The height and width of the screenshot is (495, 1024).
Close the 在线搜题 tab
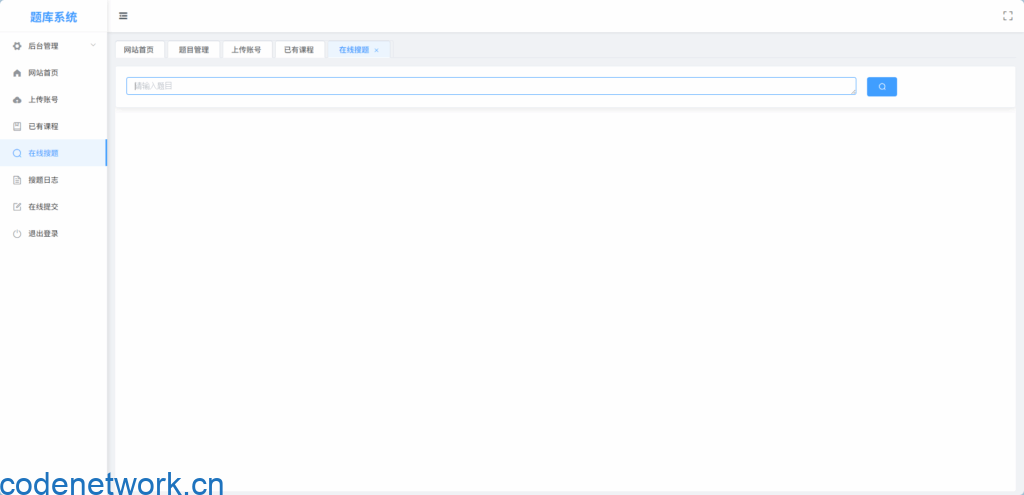[377, 50]
